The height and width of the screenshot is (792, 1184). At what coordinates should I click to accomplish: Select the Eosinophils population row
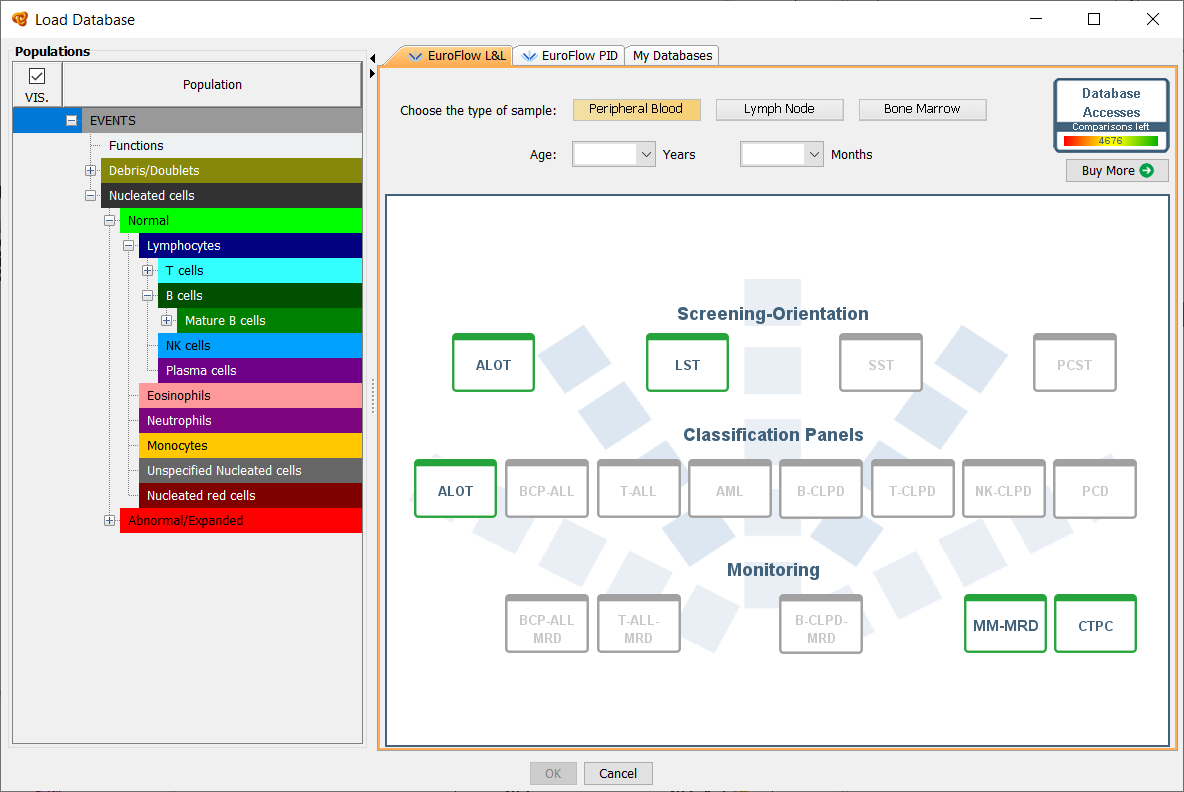pos(250,395)
